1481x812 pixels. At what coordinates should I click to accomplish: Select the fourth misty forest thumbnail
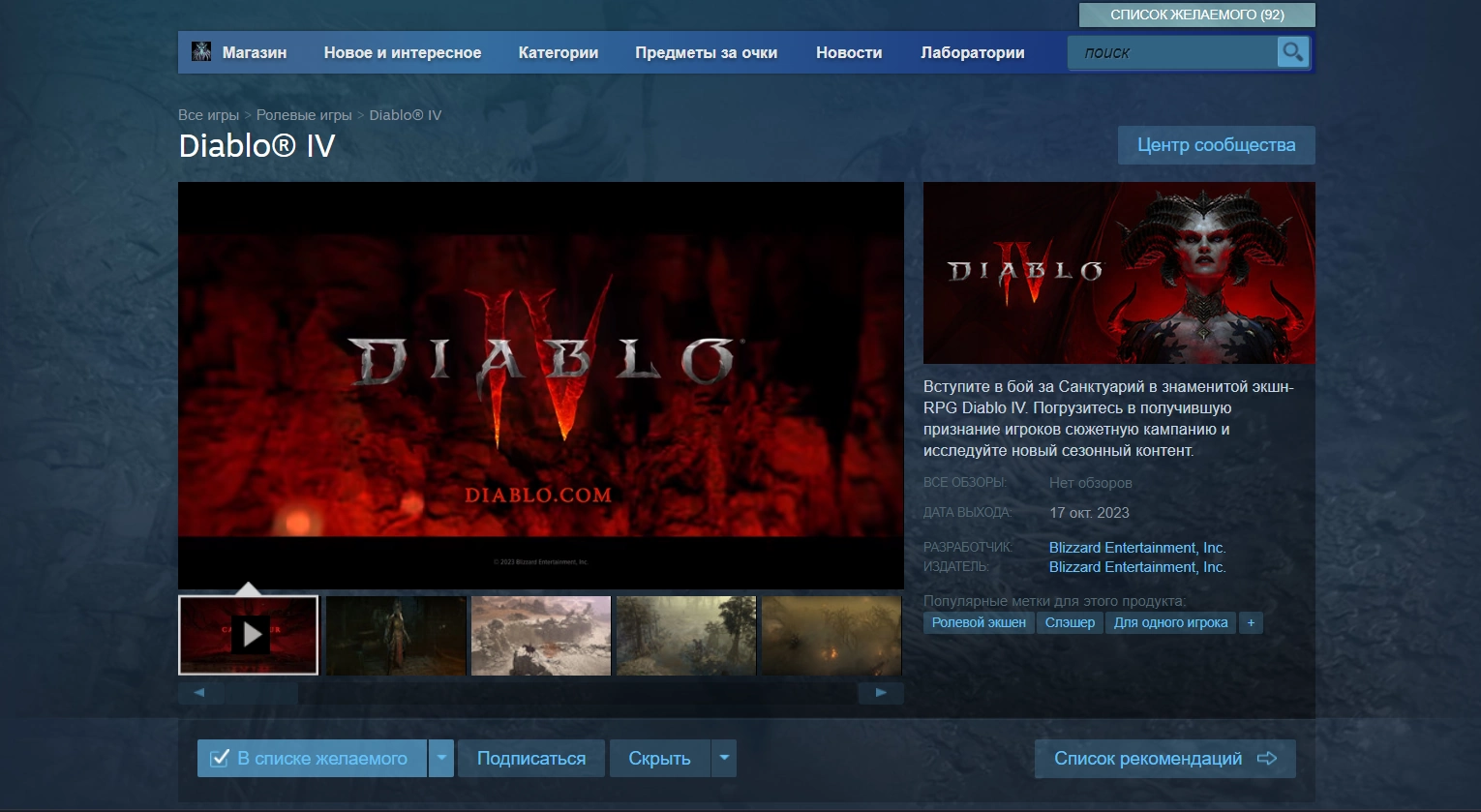pos(686,635)
